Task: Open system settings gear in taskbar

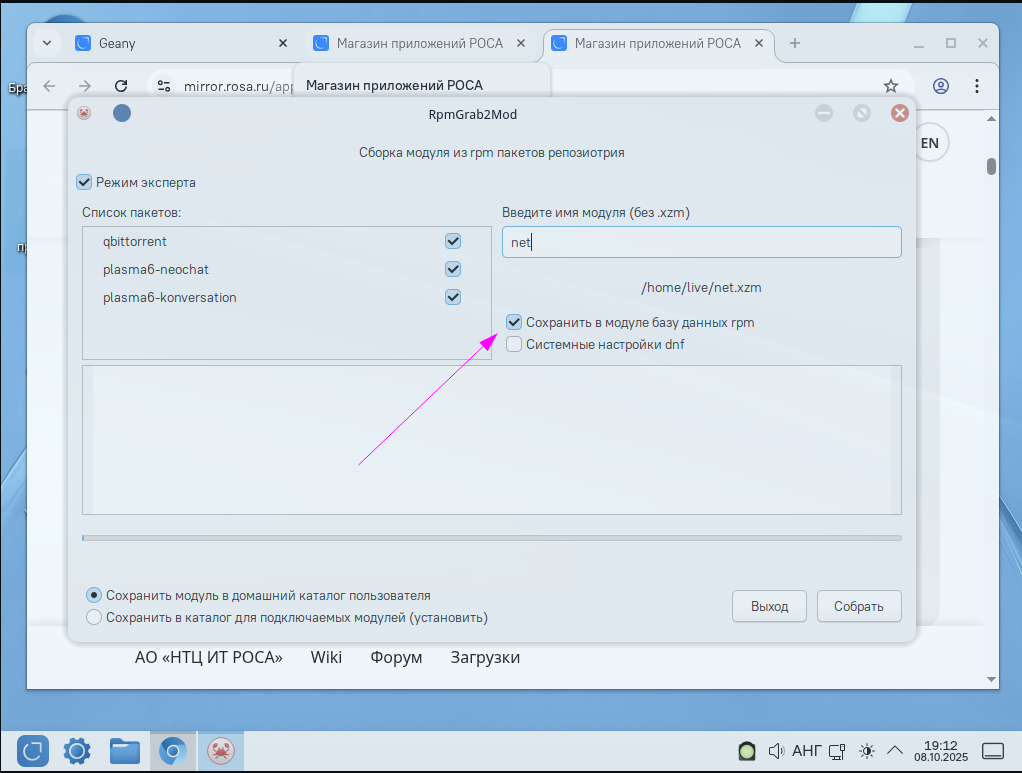Action: click(x=77, y=751)
